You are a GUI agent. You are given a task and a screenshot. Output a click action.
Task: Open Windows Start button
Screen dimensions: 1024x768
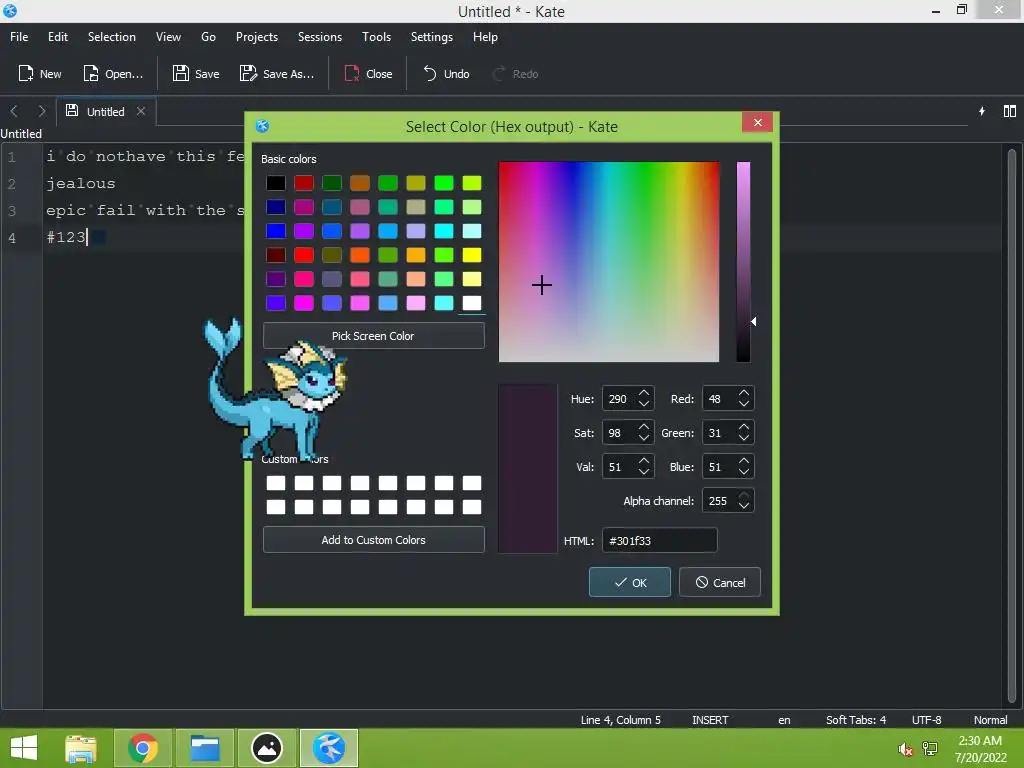click(24, 748)
